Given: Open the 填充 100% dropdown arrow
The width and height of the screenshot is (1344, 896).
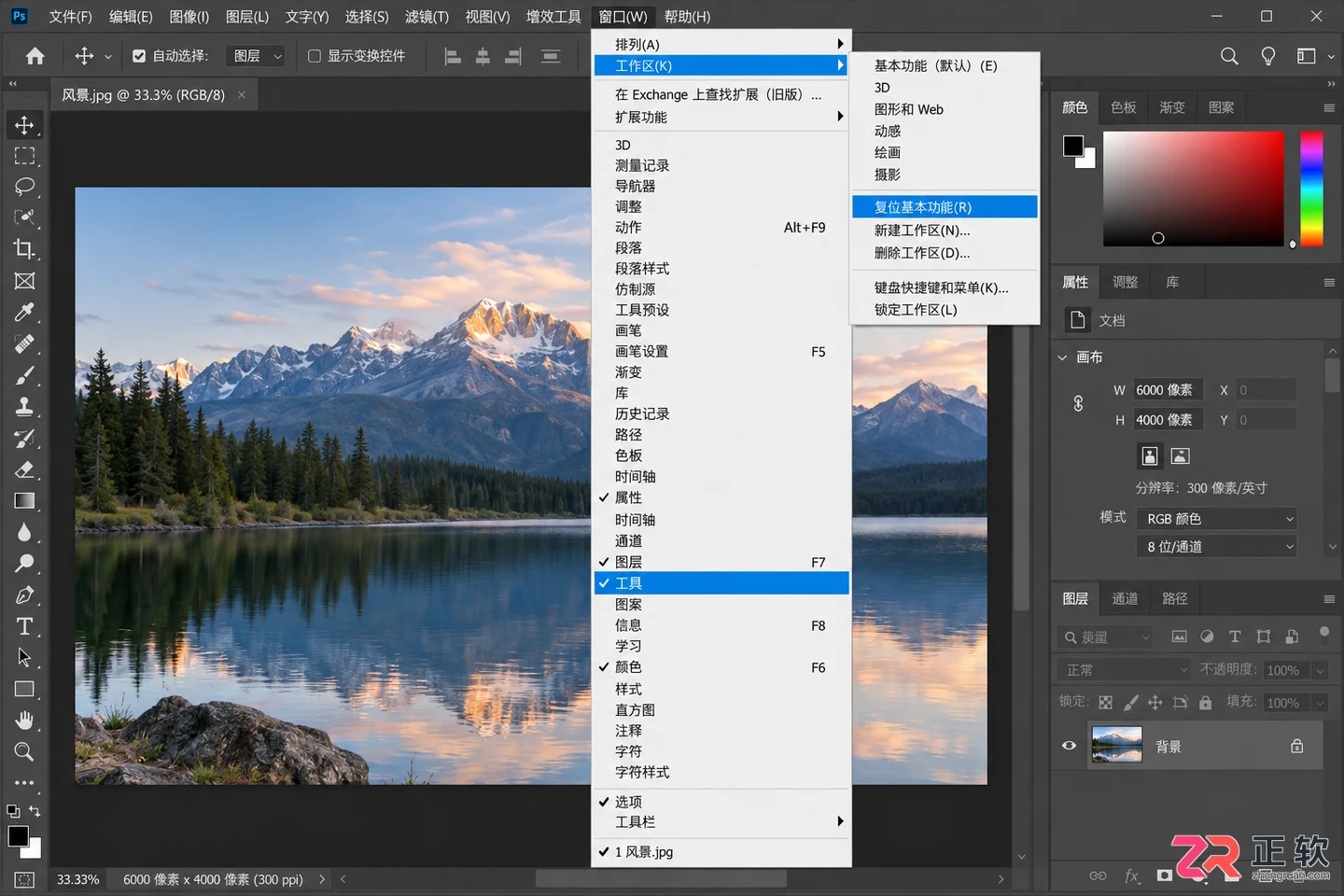Looking at the screenshot, I should [1320, 703].
